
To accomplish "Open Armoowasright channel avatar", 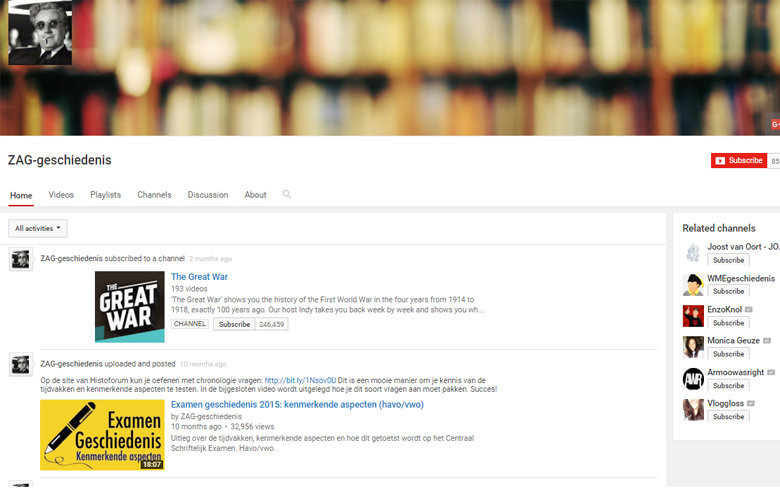I will click(x=693, y=379).
